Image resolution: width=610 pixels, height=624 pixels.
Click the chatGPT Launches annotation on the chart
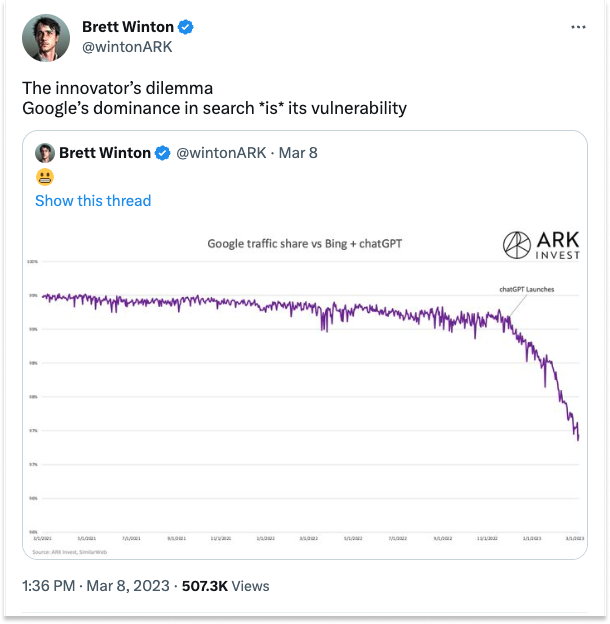tap(526, 290)
